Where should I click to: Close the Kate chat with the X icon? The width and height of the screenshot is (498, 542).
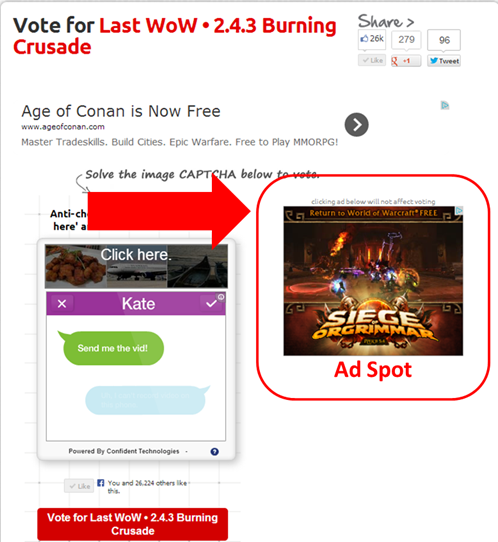[x=62, y=304]
